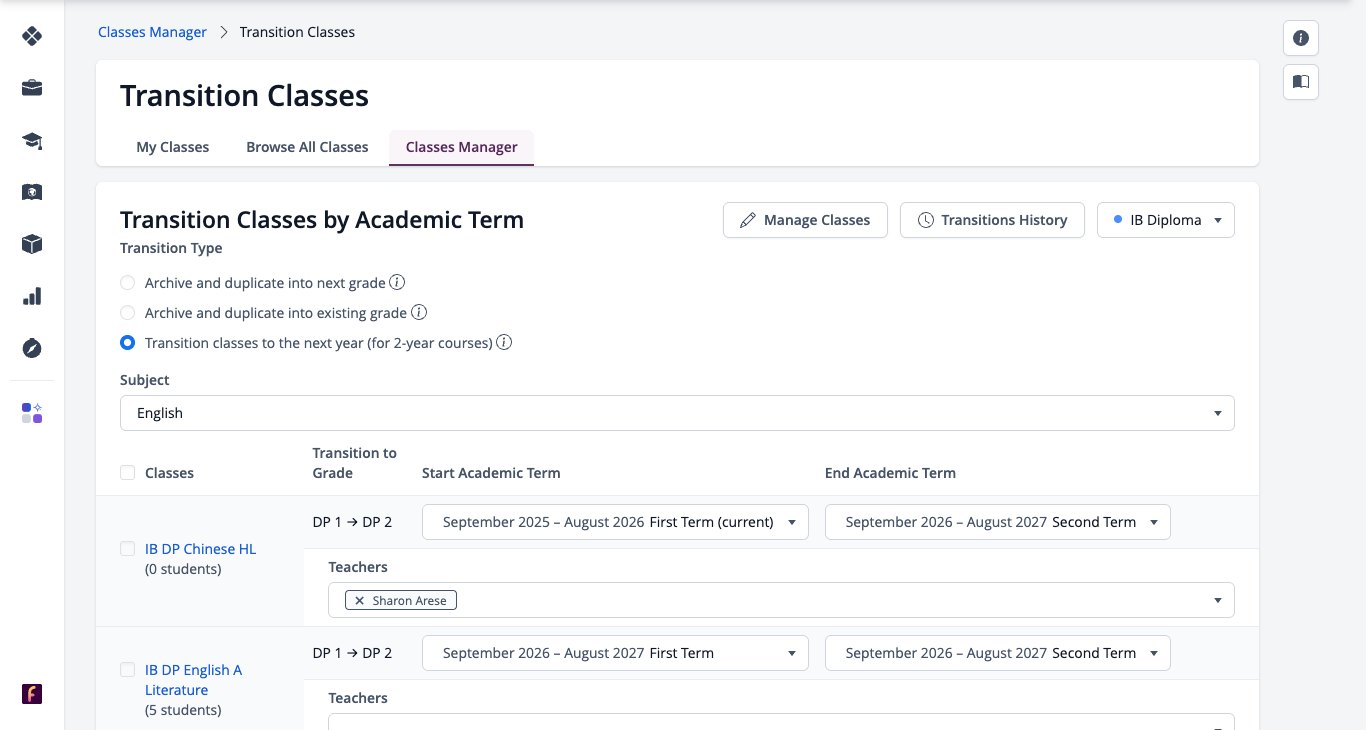Image resolution: width=1366 pixels, height=730 pixels.
Task: Open the Subject dropdown showing English
Action: (677, 413)
